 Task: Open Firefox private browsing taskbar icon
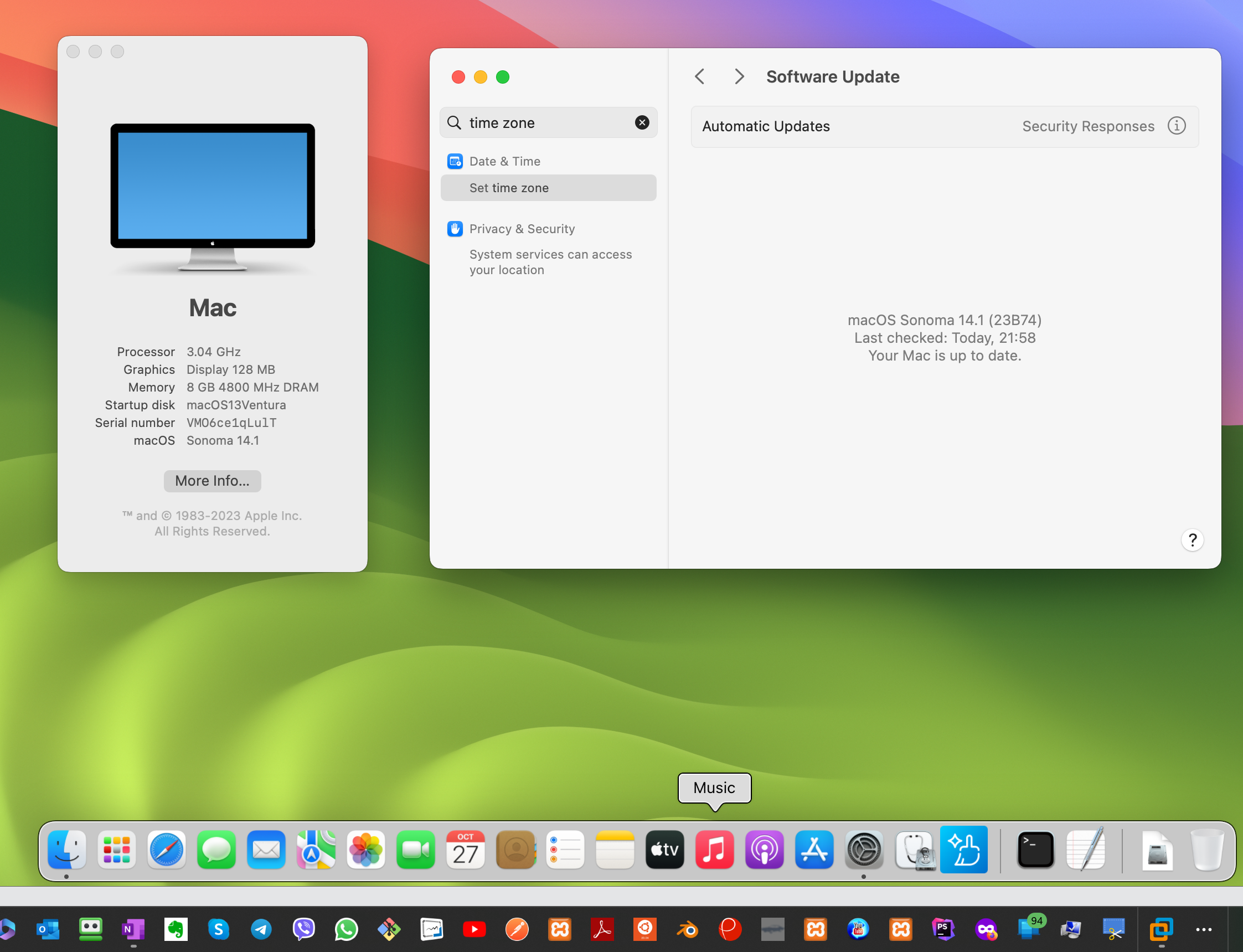[986, 929]
